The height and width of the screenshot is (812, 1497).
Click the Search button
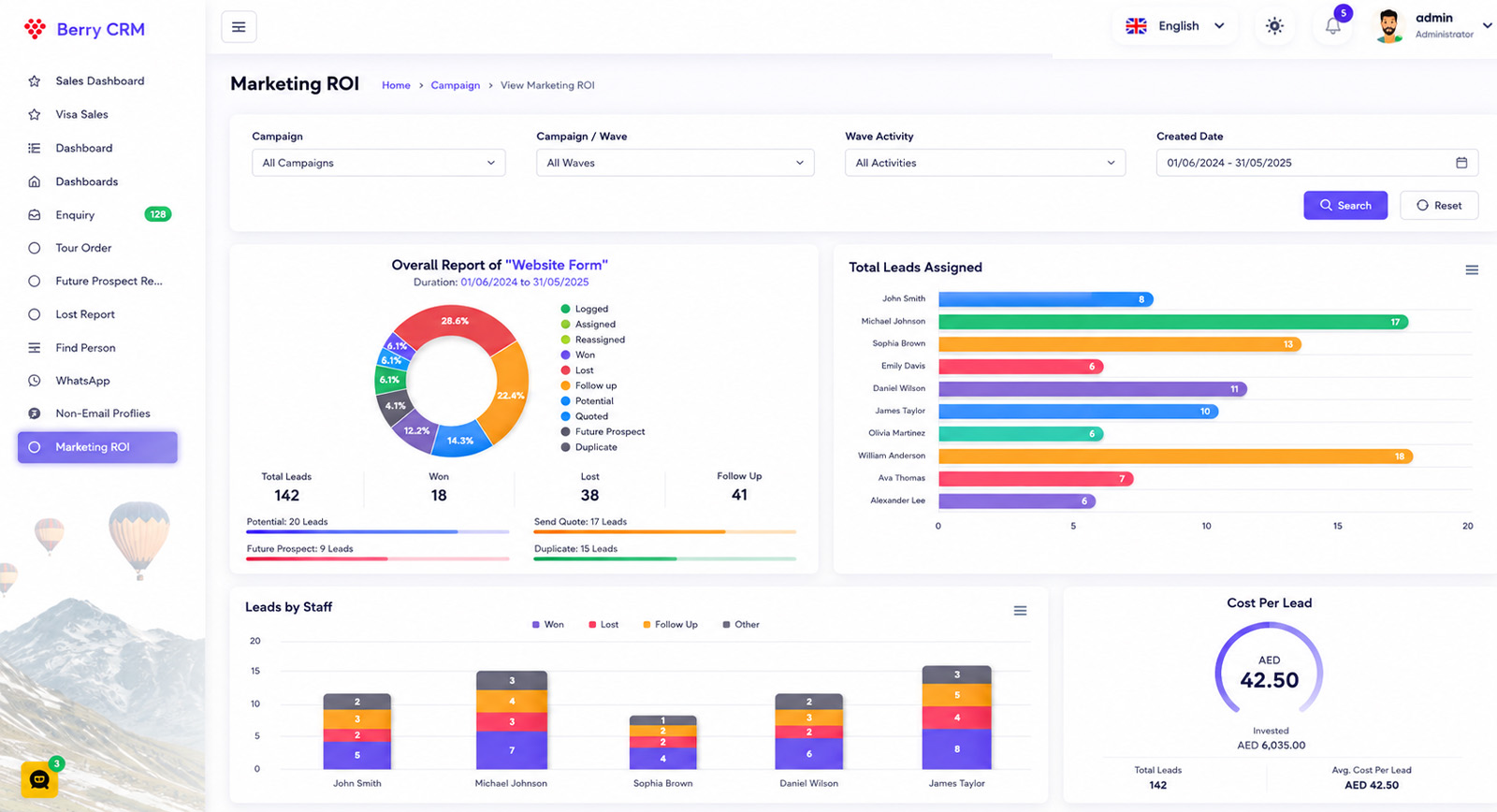point(1345,206)
